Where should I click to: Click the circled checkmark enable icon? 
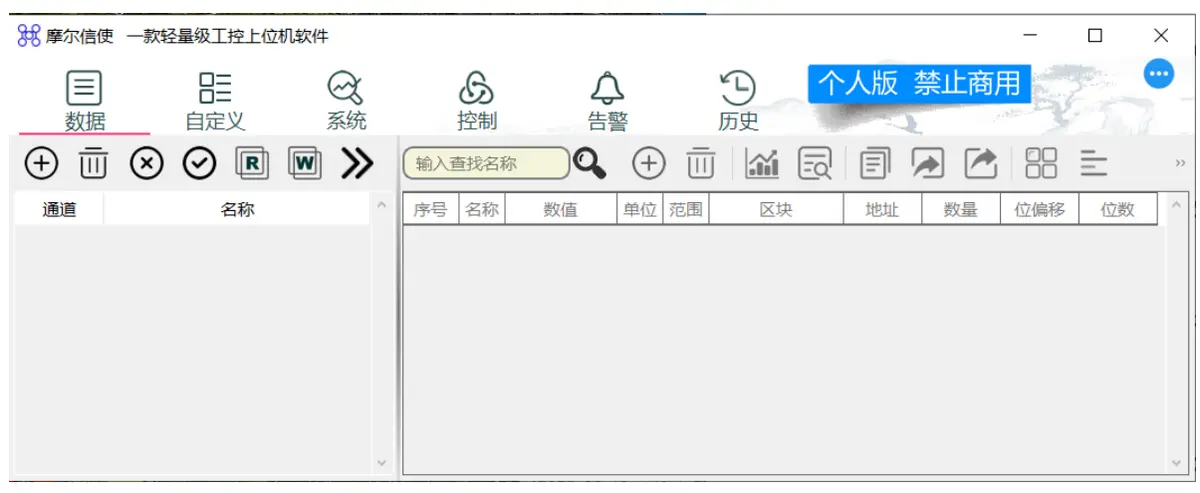pos(200,163)
